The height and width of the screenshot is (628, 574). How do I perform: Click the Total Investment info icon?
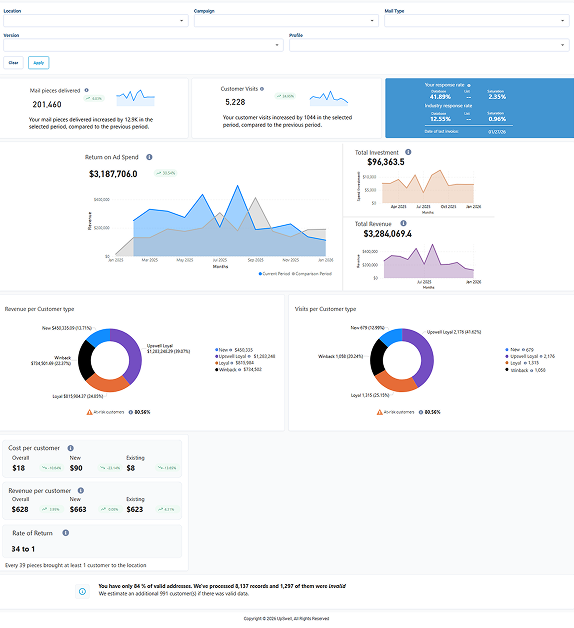[x=408, y=152]
